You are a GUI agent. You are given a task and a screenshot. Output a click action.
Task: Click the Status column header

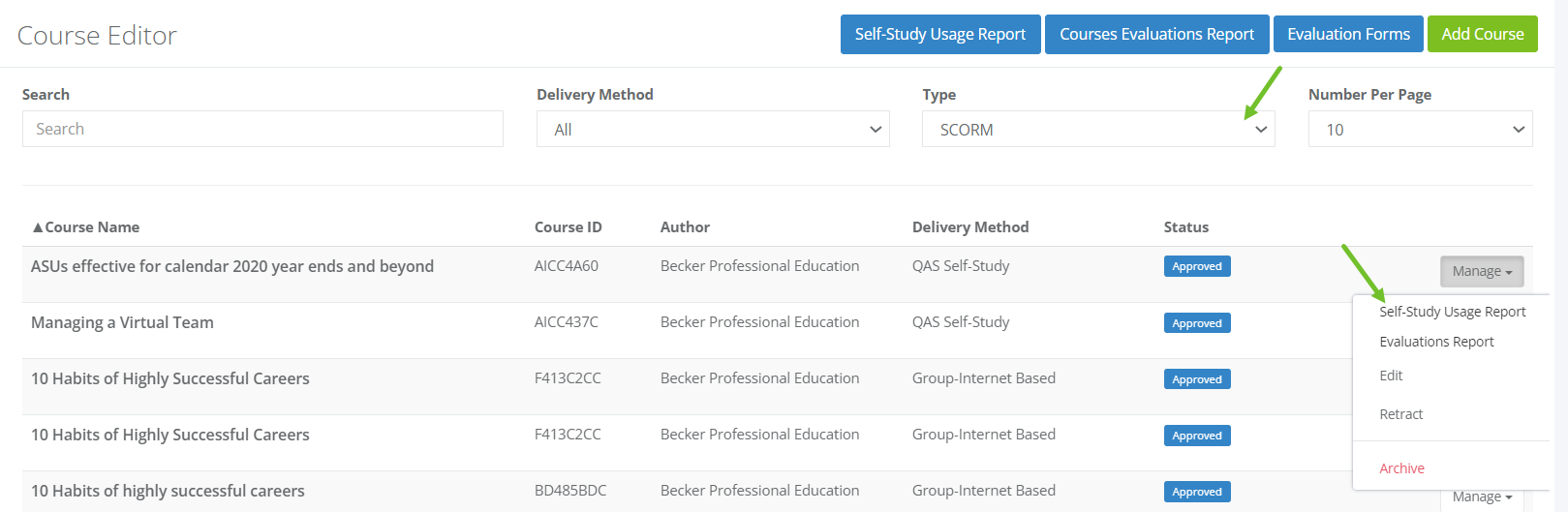1186,227
